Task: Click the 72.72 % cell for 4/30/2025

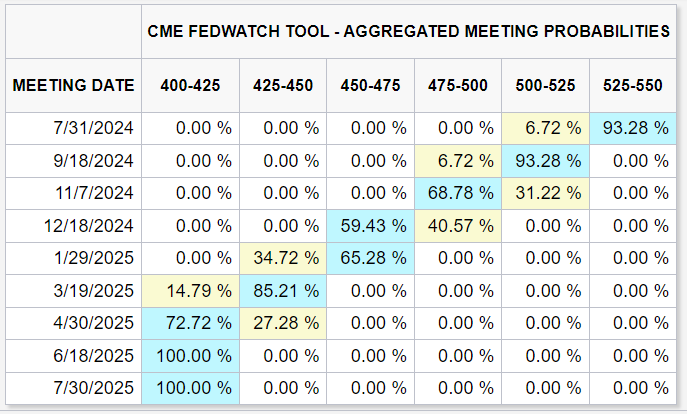Action: point(191,323)
